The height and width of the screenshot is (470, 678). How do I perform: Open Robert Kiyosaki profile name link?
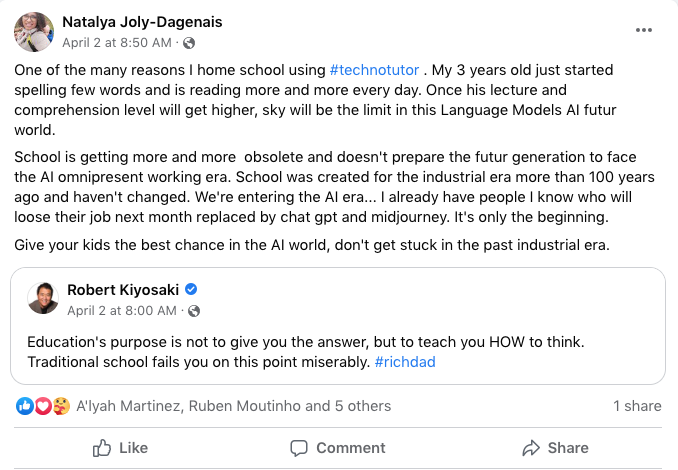pyautogui.click(x=123, y=289)
